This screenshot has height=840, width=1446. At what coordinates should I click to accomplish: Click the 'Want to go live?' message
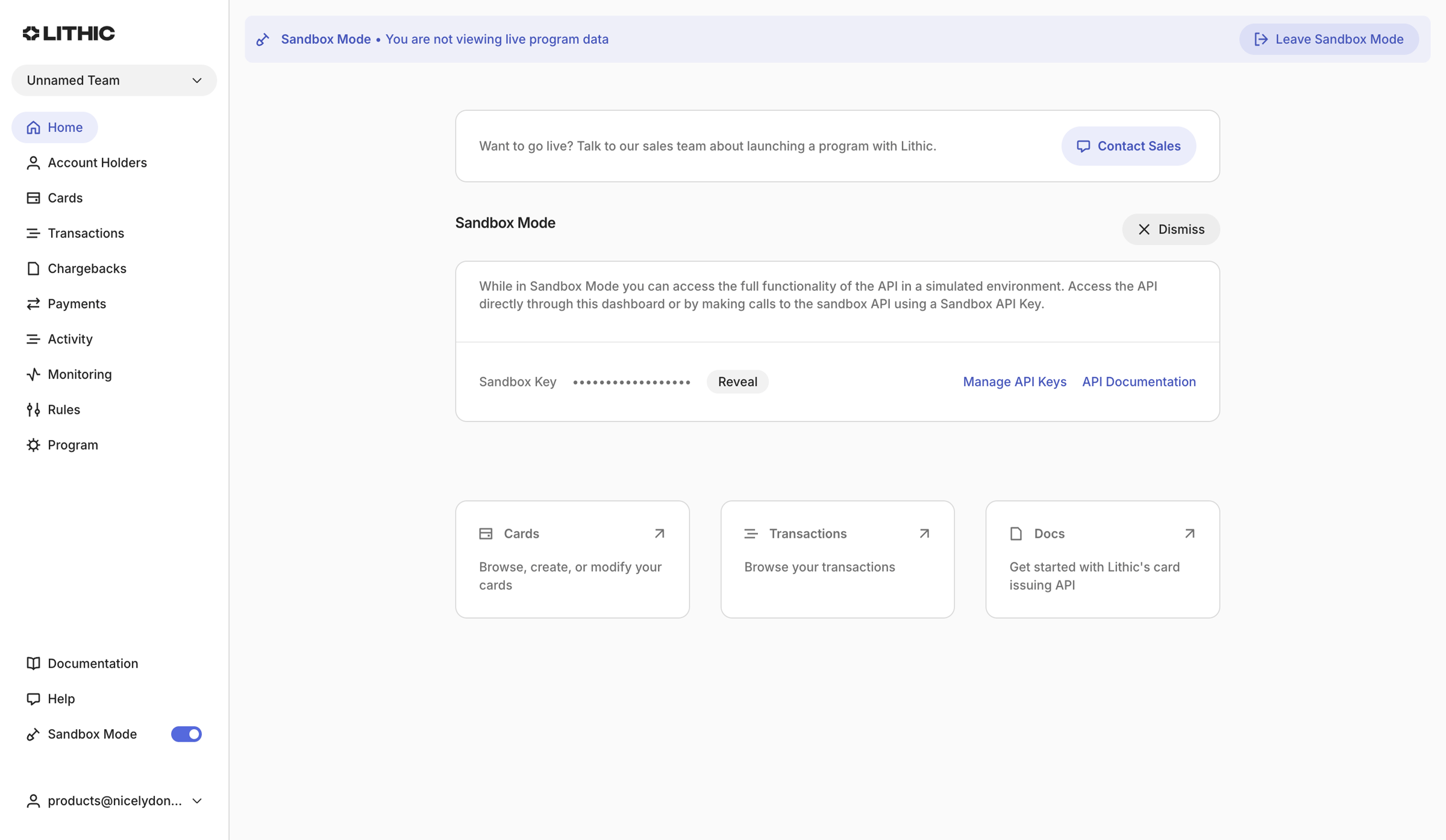[x=707, y=146]
